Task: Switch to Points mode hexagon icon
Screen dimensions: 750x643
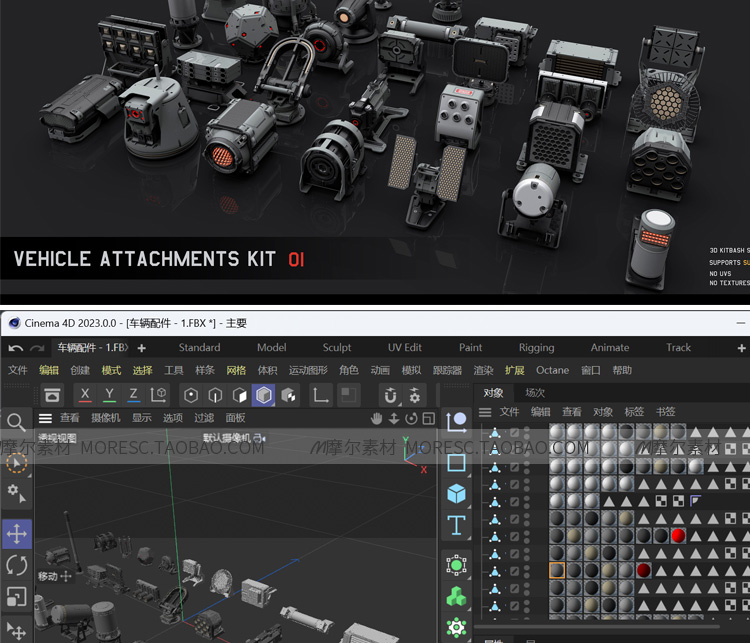Action: point(191,395)
